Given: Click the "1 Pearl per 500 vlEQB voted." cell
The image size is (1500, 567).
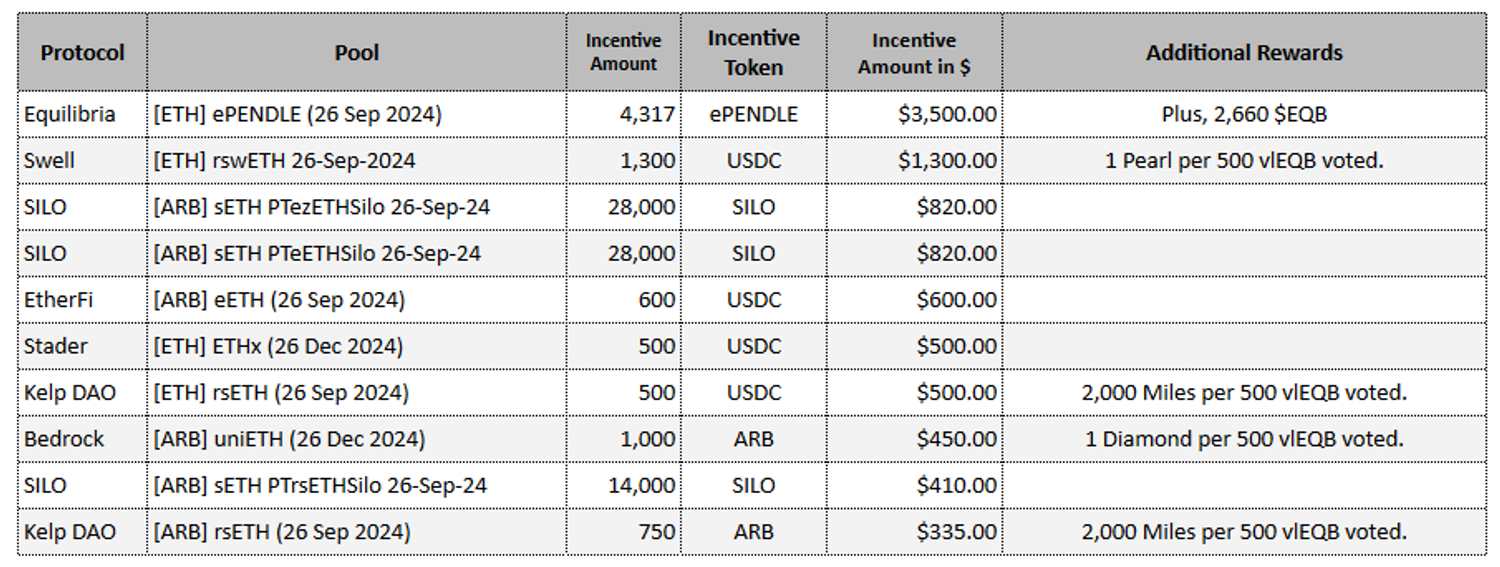Looking at the screenshot, I should pos(1244,160).
